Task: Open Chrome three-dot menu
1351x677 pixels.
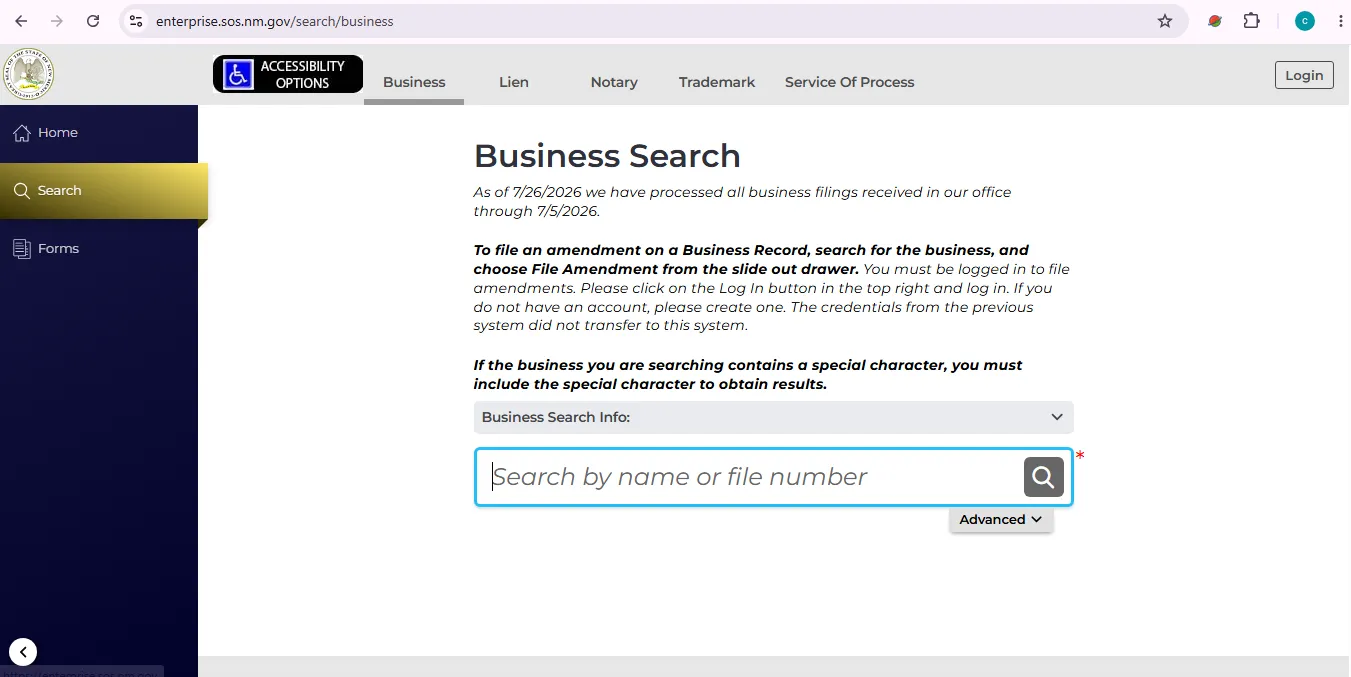Action: point(1340,21)
